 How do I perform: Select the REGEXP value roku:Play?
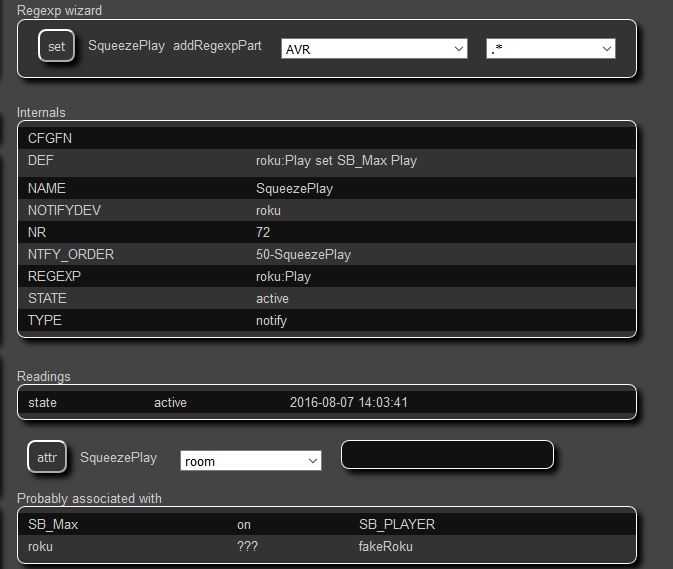tap(283, 276)
